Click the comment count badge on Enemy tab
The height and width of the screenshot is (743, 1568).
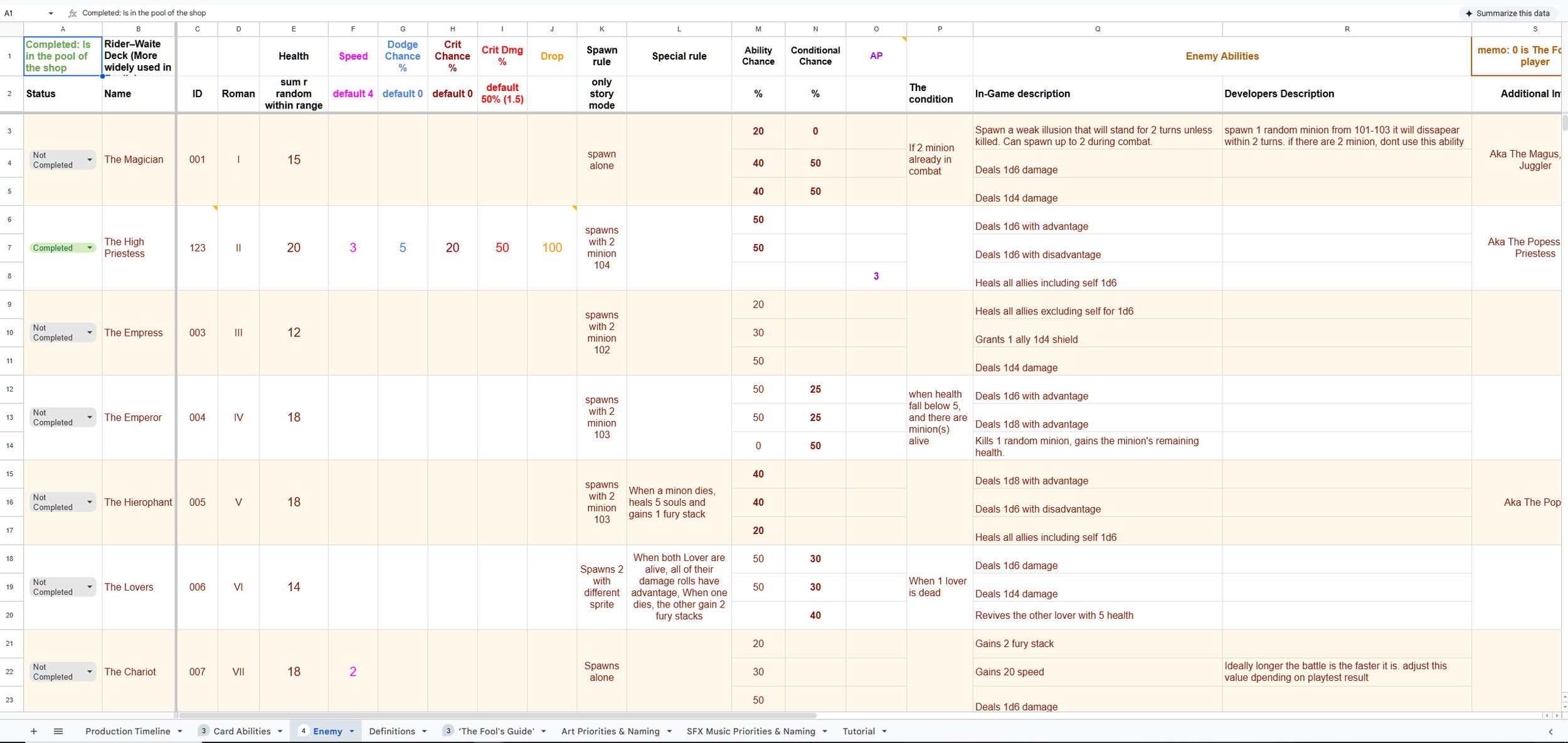(304, 730)
